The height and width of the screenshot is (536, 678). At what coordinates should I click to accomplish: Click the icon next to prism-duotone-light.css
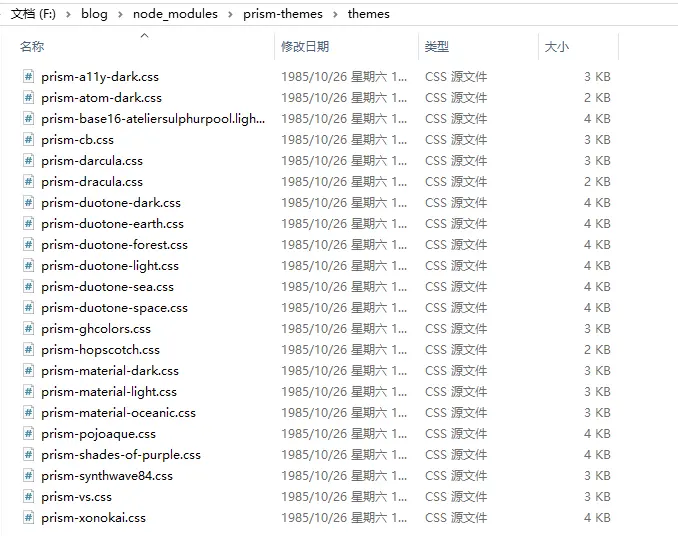coord(28,265)
